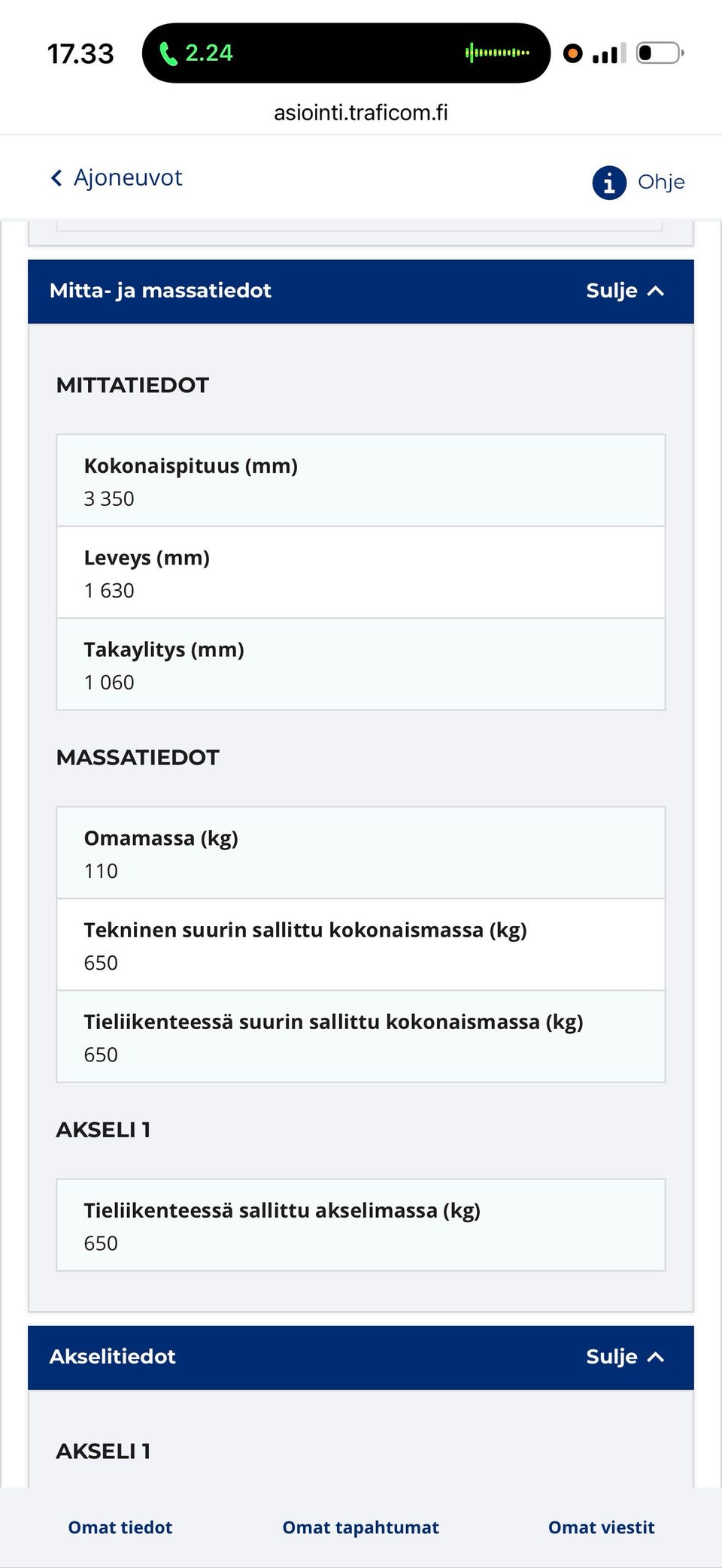The height and width of the screenshot is (1568, 722).
Task: Tap the asiointi.traficom.fi address bar
Action: point(360,113)
